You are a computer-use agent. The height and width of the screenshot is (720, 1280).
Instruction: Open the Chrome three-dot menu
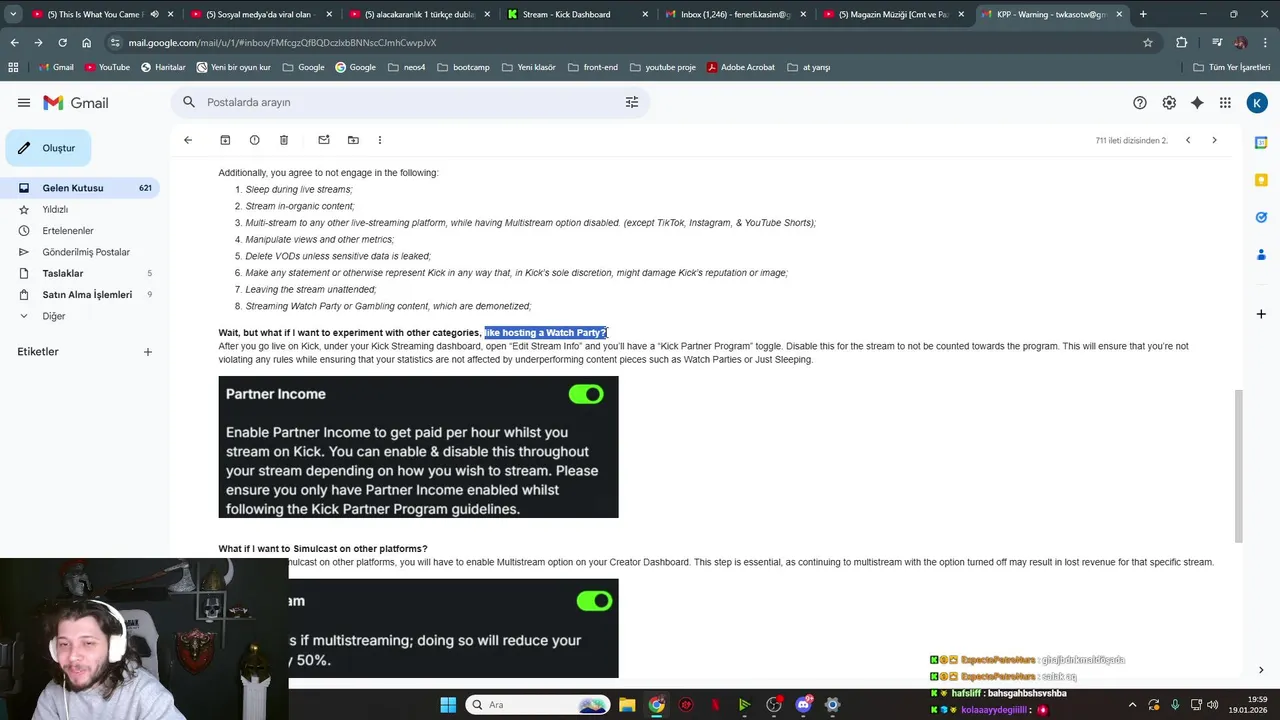1263,43
